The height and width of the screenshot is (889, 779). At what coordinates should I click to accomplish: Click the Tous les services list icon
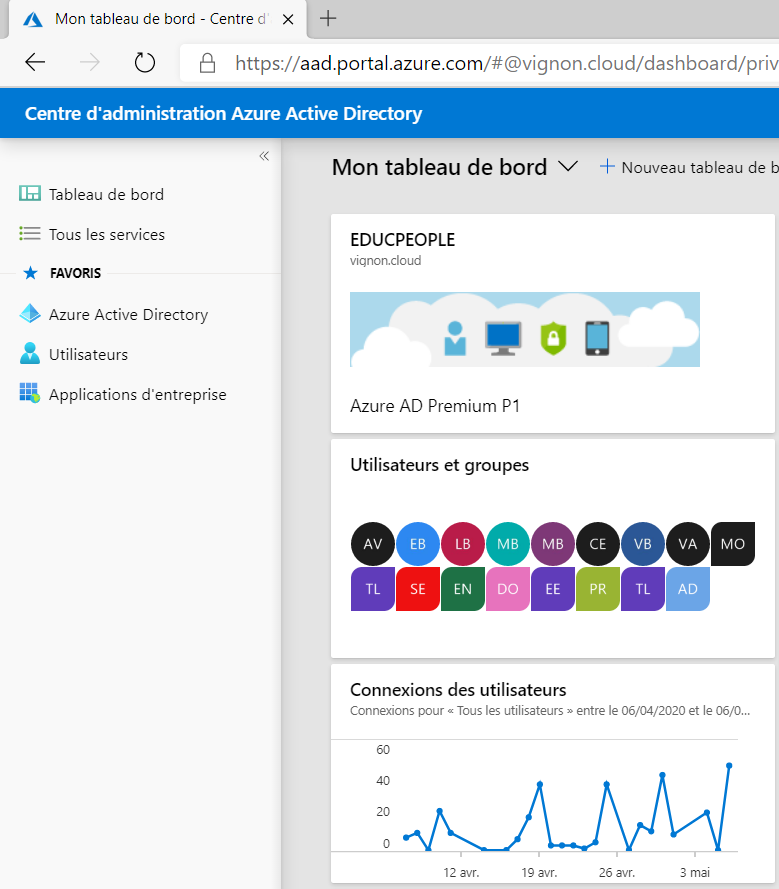click(x=30, y=233)
